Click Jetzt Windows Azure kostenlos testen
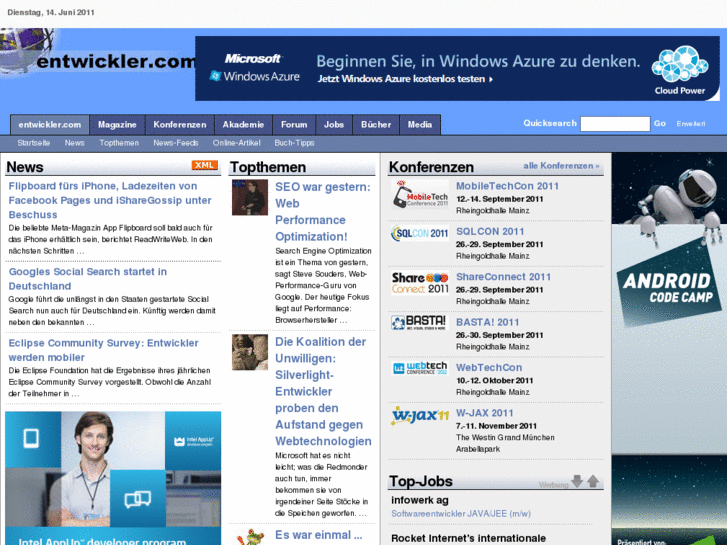Image resolution: width=727 pixels, height=545 pixels. pos(405,79)
